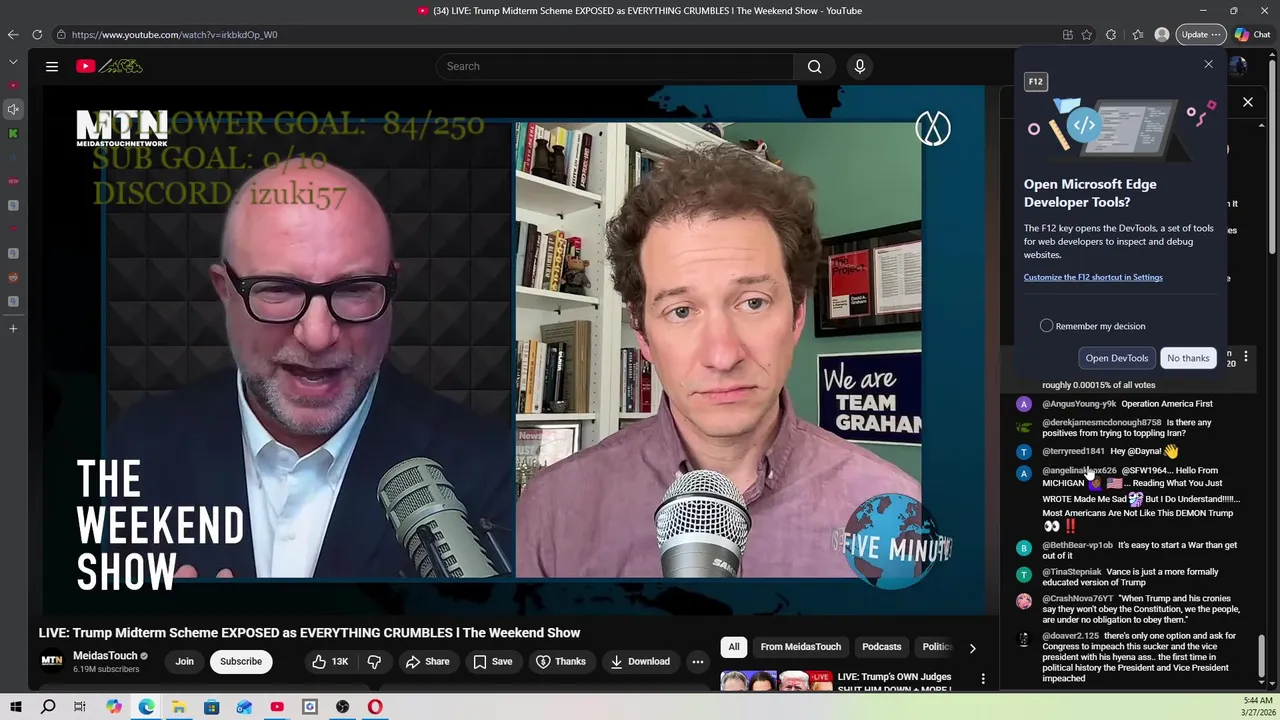Open the MeidasTouch channel avatar
The width and height of the screenshot is (1280, 720).
[x=51, y=661]
